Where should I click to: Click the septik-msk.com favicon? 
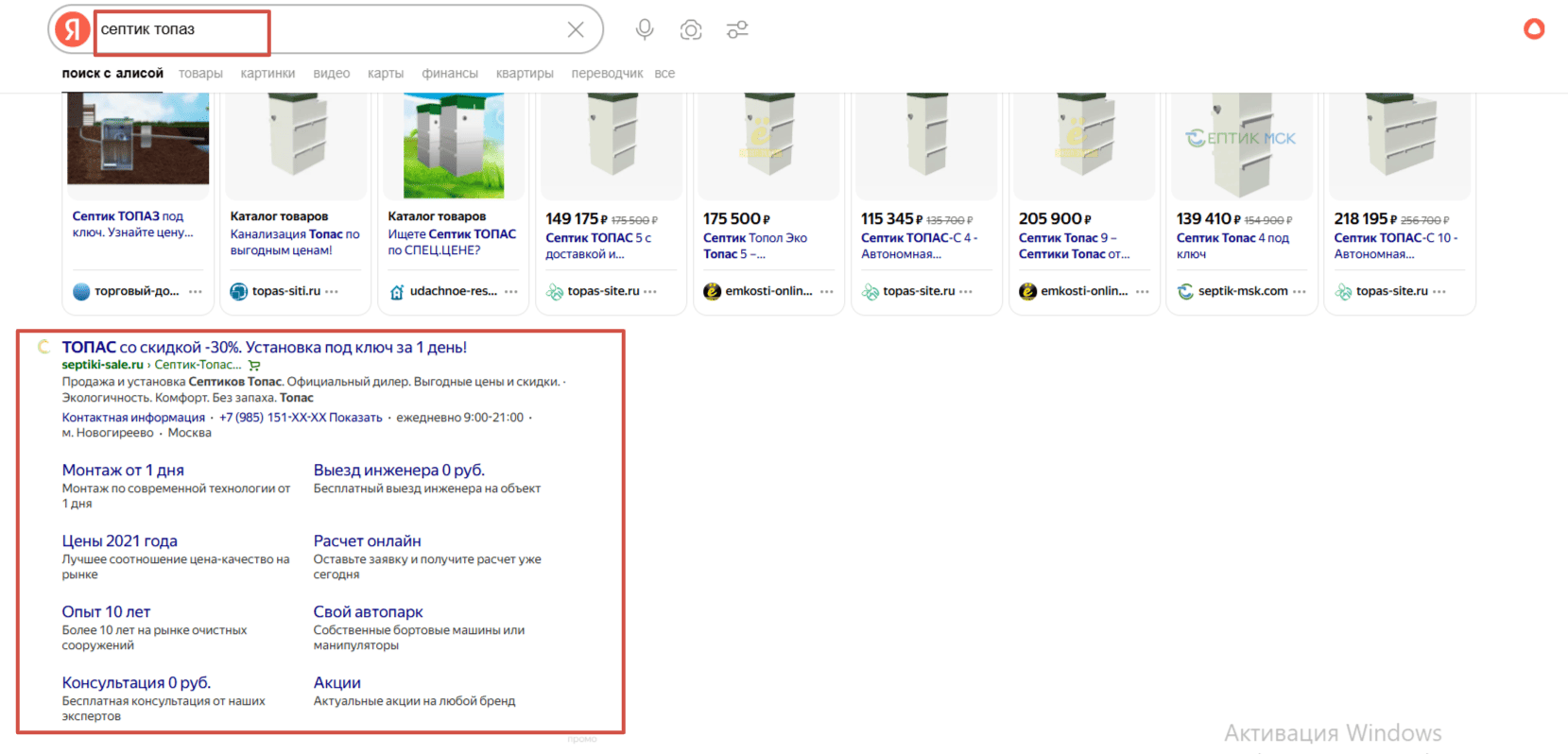click(1185, 291)
